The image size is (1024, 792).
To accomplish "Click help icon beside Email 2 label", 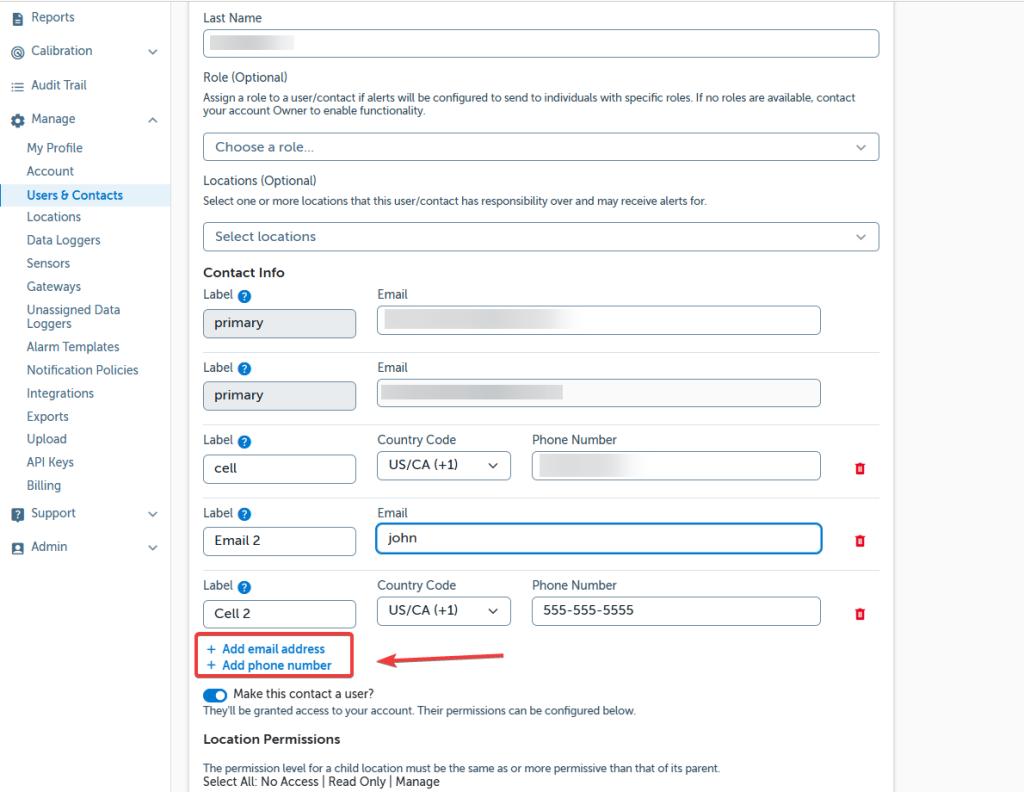I will tap(244, 515).
